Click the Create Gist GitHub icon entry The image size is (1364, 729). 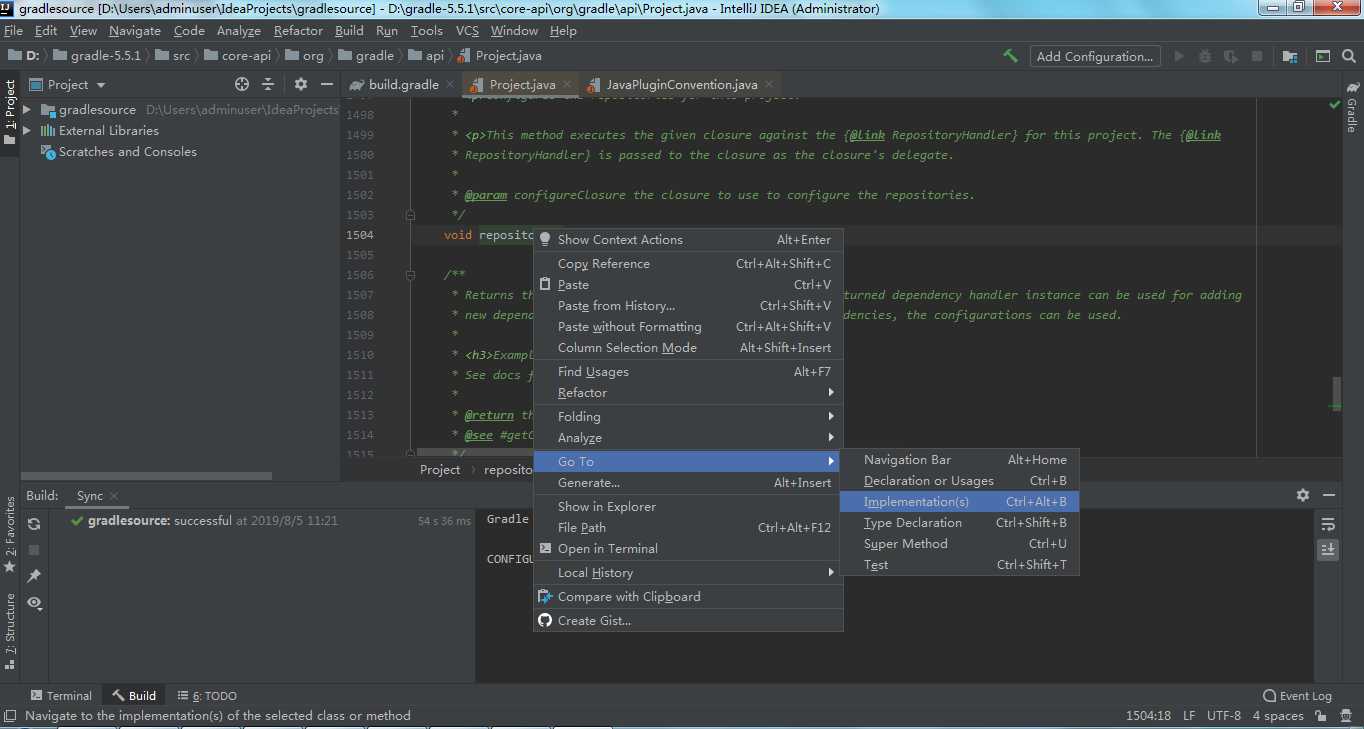coord(688,620)
